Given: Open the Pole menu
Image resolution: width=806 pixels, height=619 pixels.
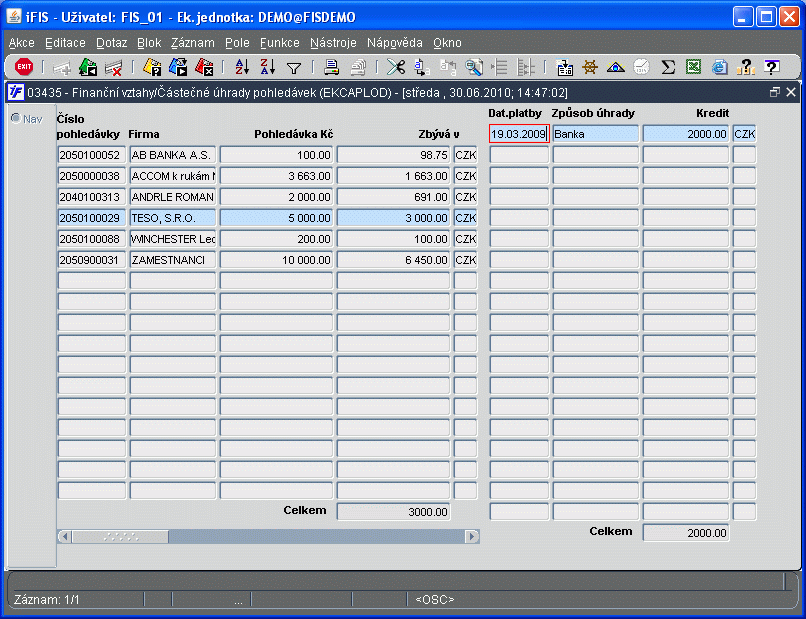Looking at the screenshot, I should coord(237,43).
